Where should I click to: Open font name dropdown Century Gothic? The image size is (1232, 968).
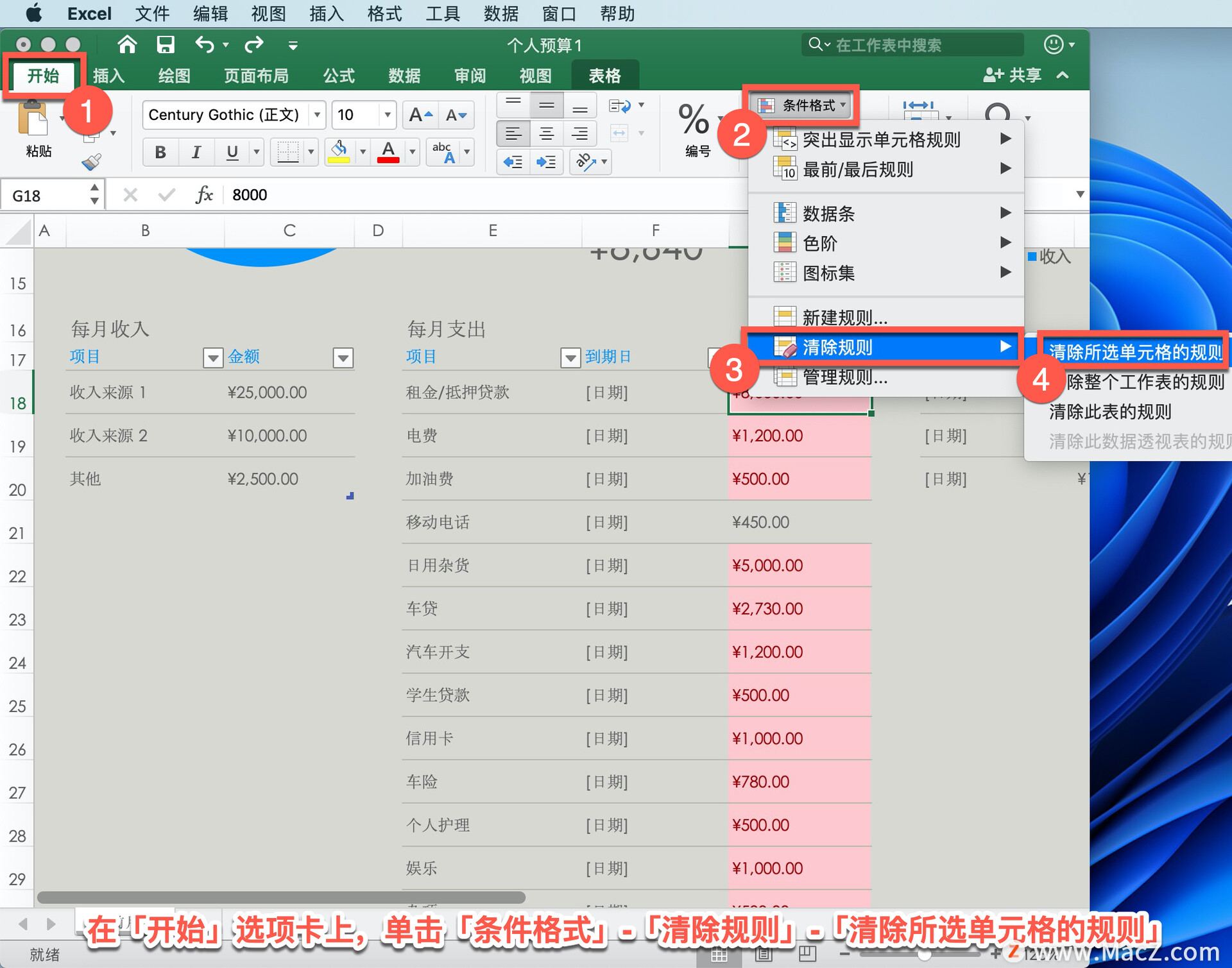317,115
